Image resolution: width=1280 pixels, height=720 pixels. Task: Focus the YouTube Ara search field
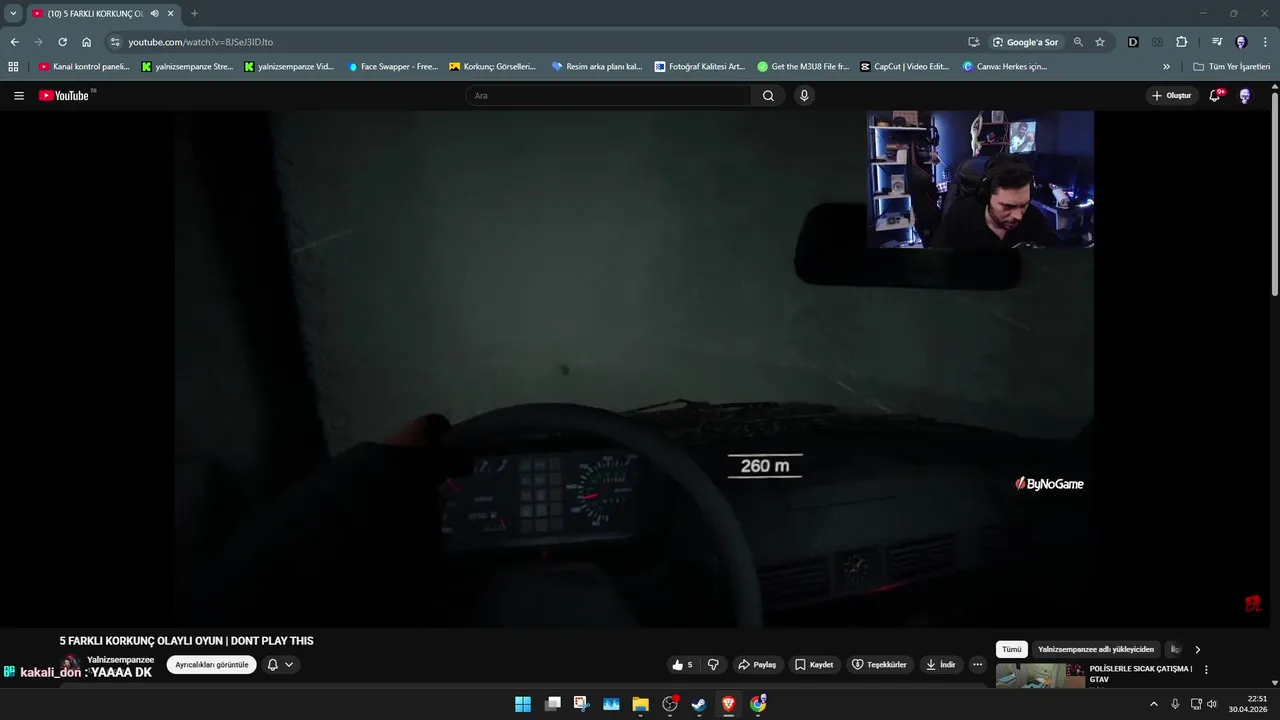pyautogui.click(x=608, y=96)
